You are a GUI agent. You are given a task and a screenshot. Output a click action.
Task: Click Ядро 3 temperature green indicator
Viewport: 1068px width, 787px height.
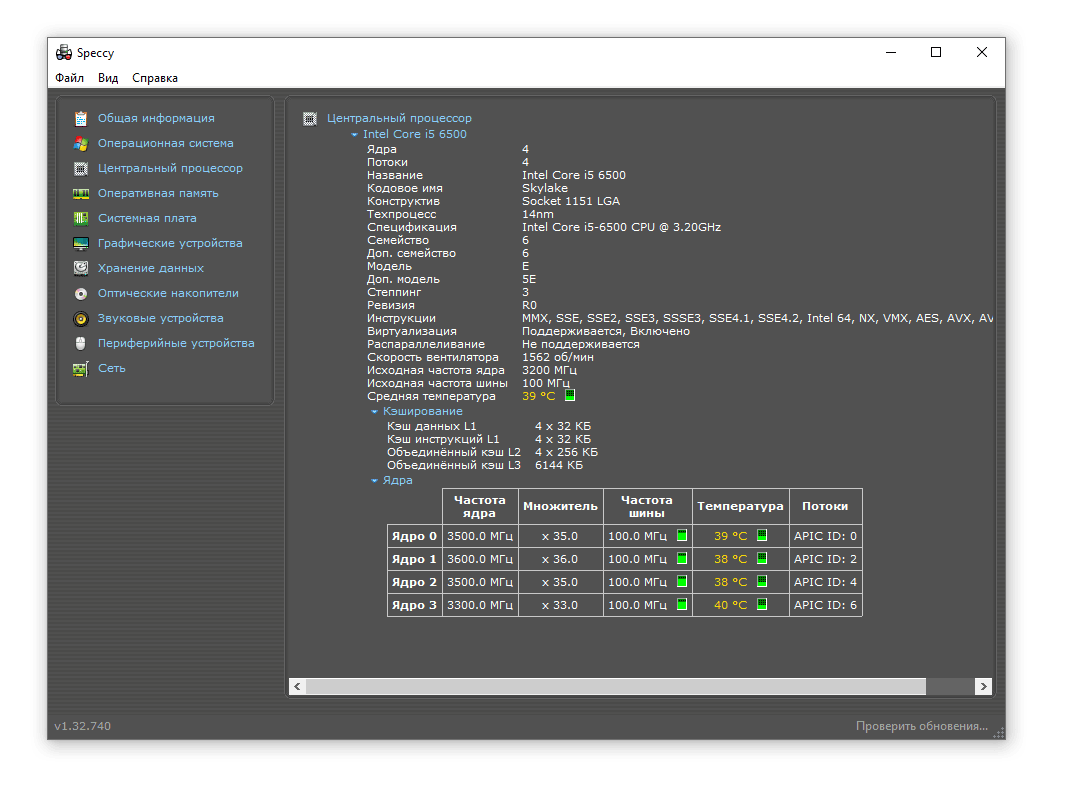coord(761,604)
